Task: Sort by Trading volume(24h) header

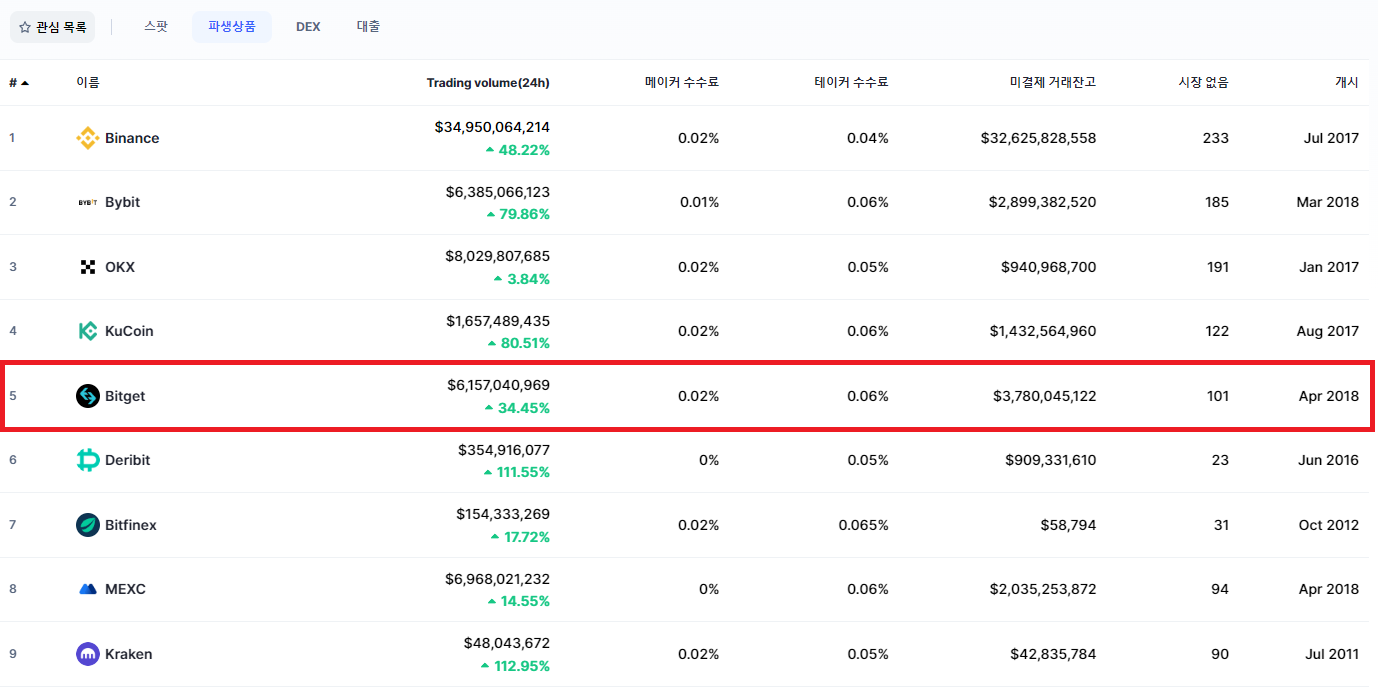Action: tap(488, 82)
